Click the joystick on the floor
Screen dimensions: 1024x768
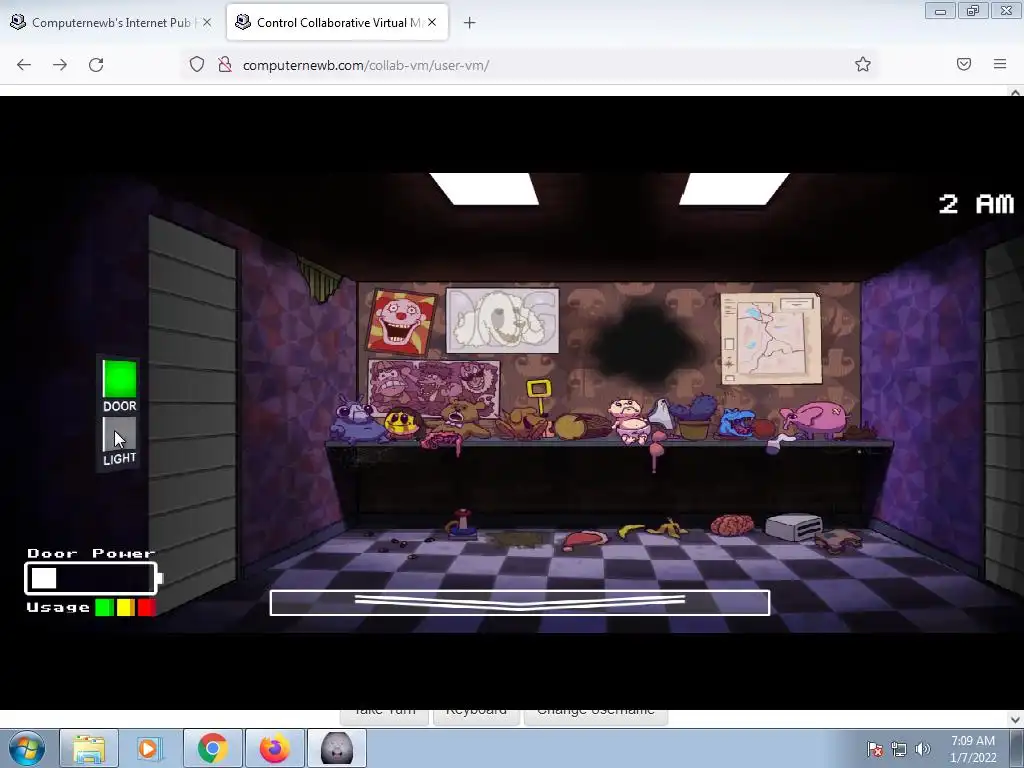[462, 524]
